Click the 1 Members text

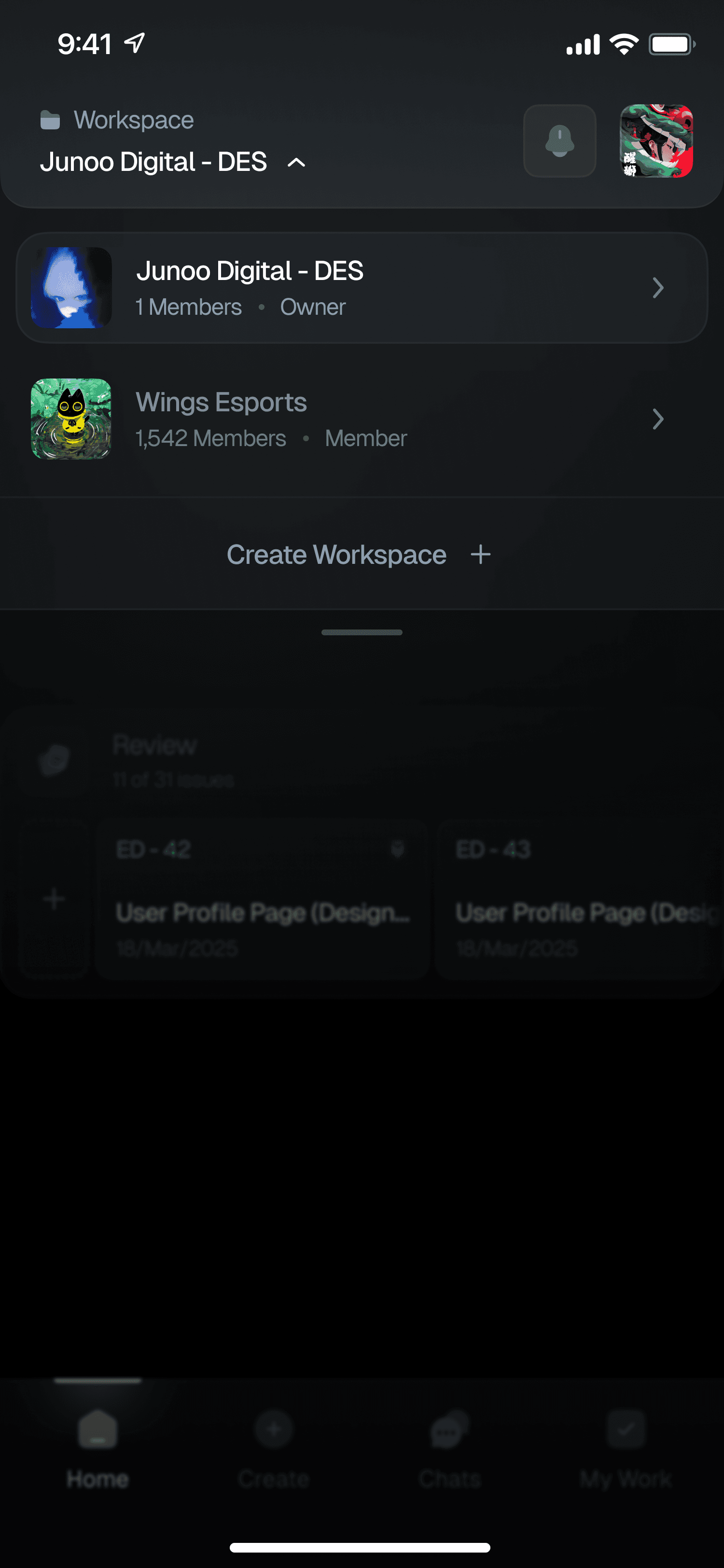(x=189, y=307)
